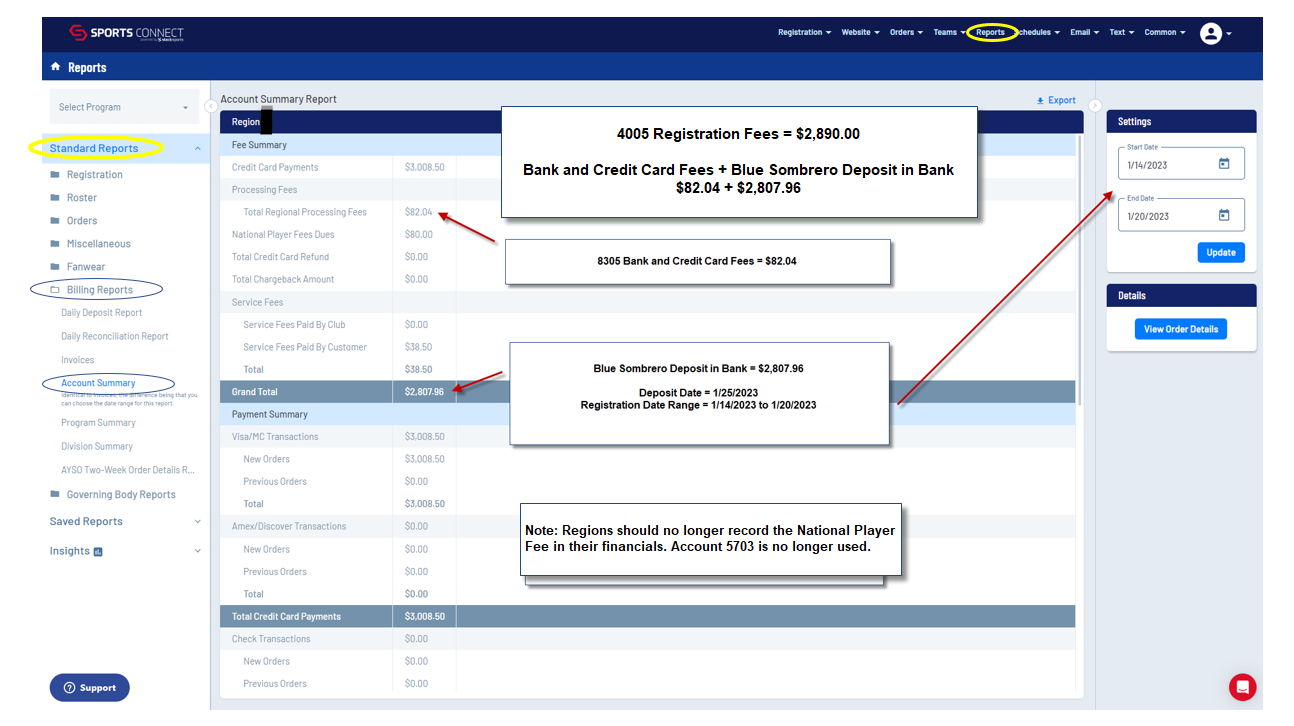Open the Select Program dropdown
The image size is (1294, 726).
click(123, 107)
